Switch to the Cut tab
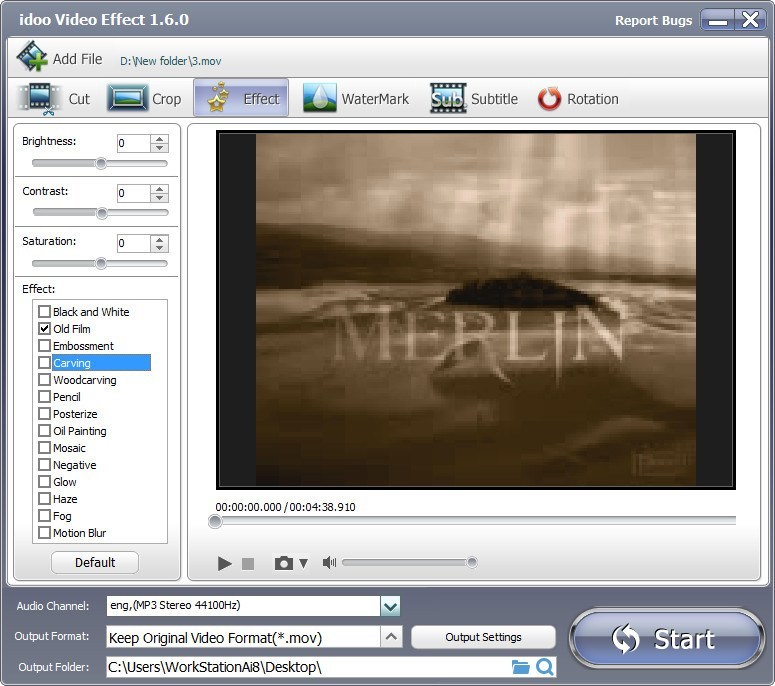This screenshot has width=775, height=686. (54, 99)
